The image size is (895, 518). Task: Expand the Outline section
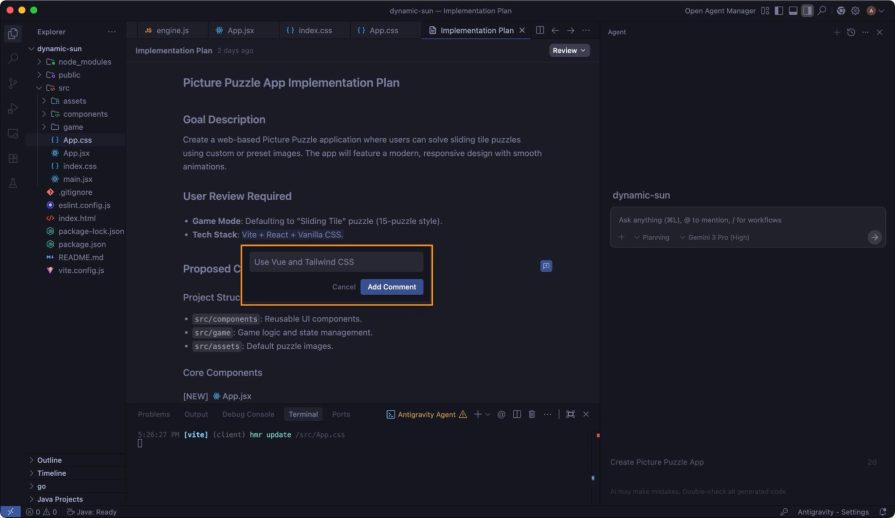(x=49, y=460)
